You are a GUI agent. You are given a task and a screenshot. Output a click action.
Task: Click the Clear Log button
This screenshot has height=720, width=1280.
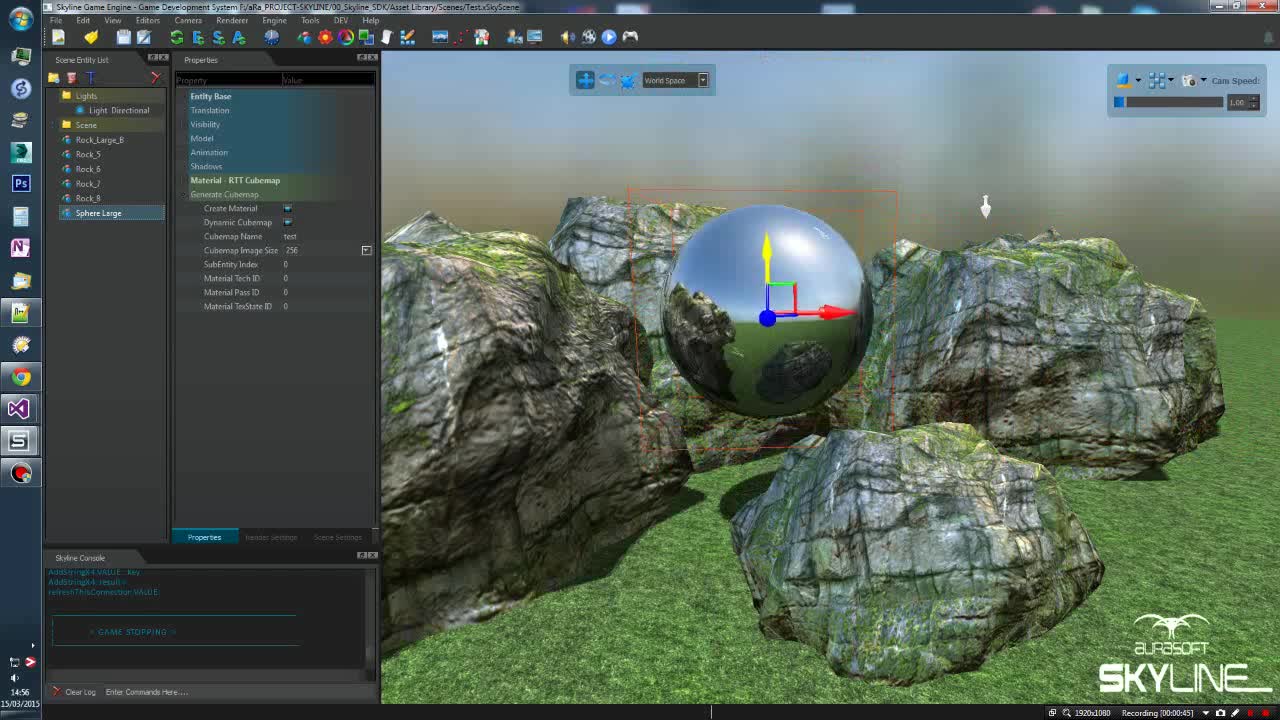click(74, 692)
